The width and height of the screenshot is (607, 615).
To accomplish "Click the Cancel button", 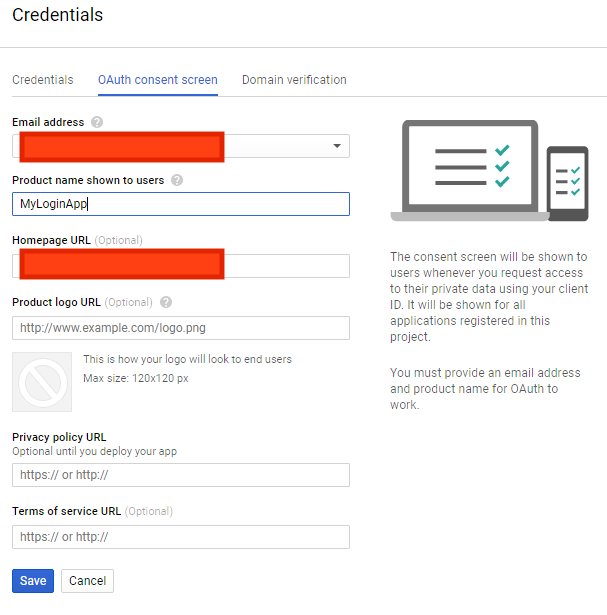I will [x=87, y=581].
